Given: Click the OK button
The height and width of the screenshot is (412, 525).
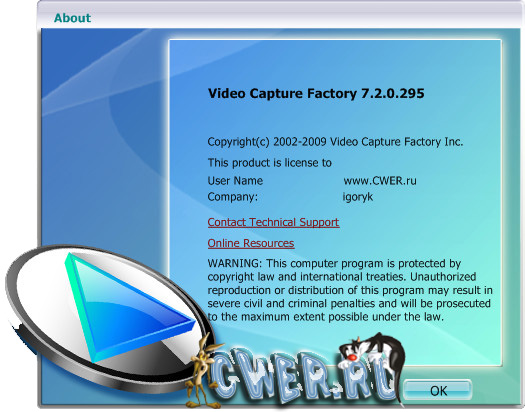Looking at the screenshot, I should [x=438, y=390].
